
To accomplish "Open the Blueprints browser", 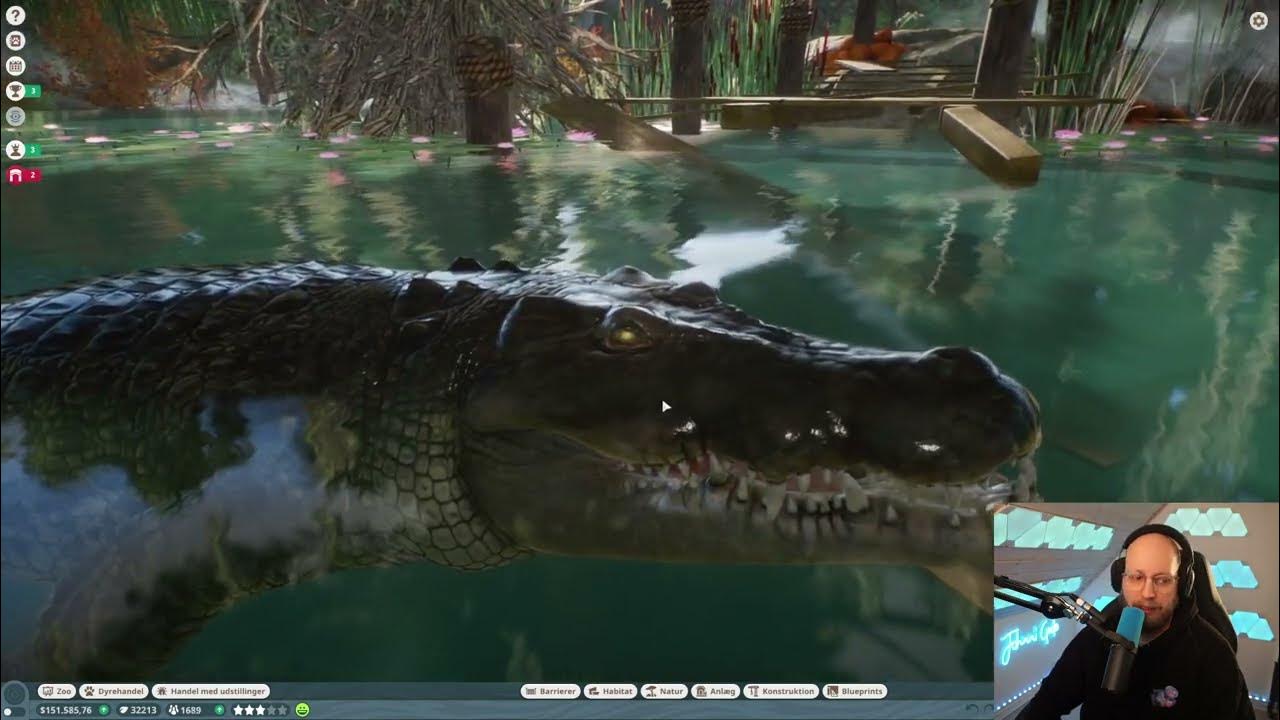I will 857,691.
